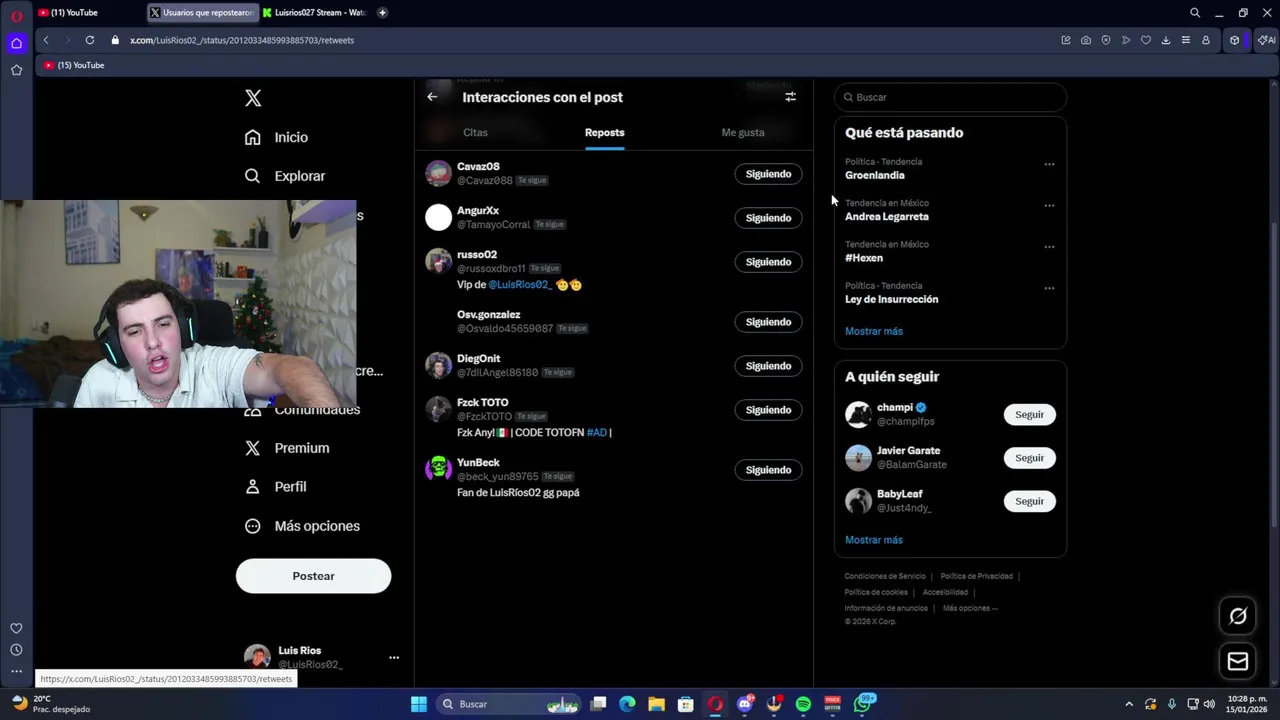The height and width of the screenshot is (720, 1280).
Task: Open more options for Ley de Insurrección trend
Action: tap(1049, 288)
